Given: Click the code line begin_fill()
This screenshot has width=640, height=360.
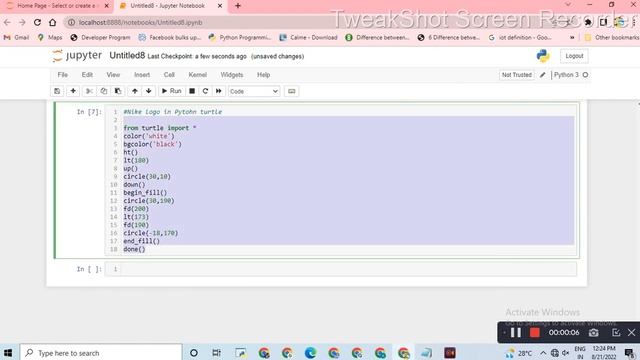Looking at the screenshot, I should click(x=145, y=193).
